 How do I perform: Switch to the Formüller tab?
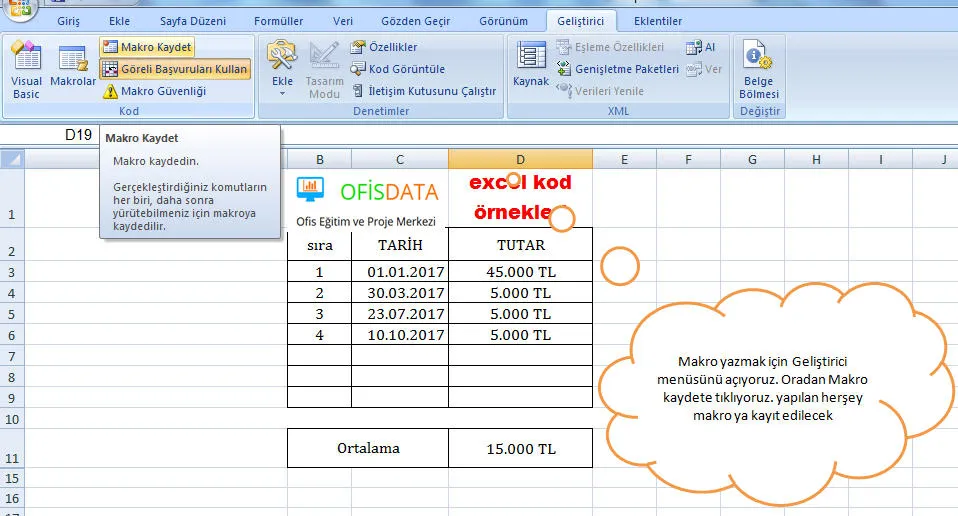tap(279, 21)
